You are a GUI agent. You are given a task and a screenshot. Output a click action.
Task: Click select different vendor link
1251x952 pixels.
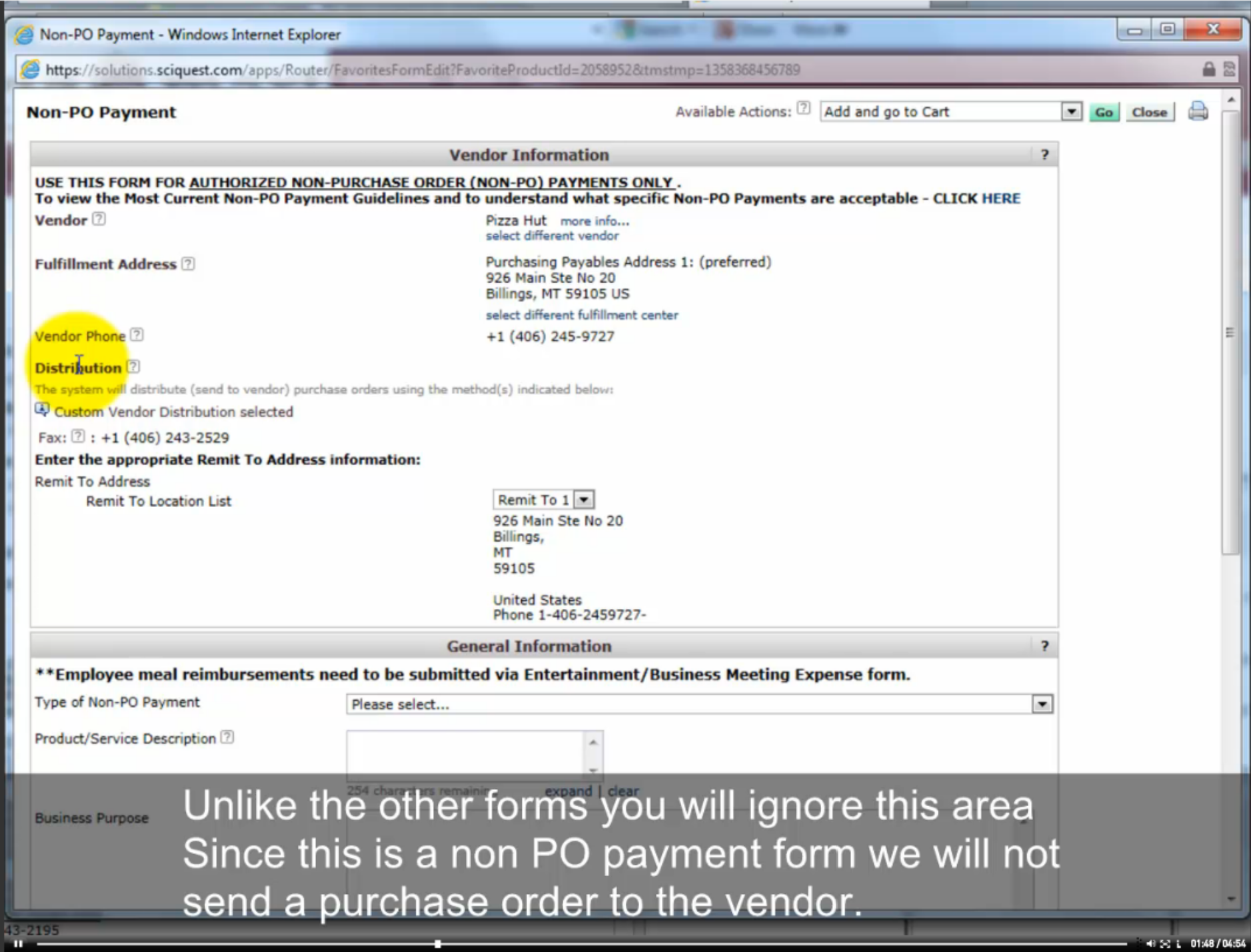[x=552, y=236]
